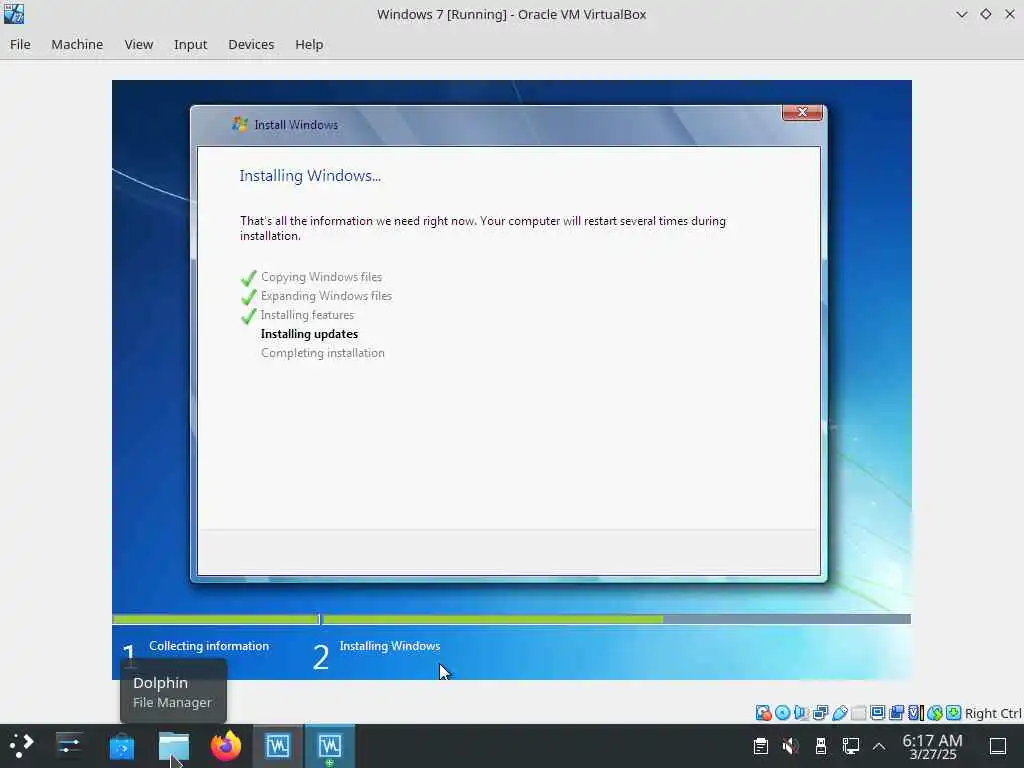The width and height of the screenshot is (1024, 768).
Task: Click the recording indicator icon
Action: click(897, 712)
